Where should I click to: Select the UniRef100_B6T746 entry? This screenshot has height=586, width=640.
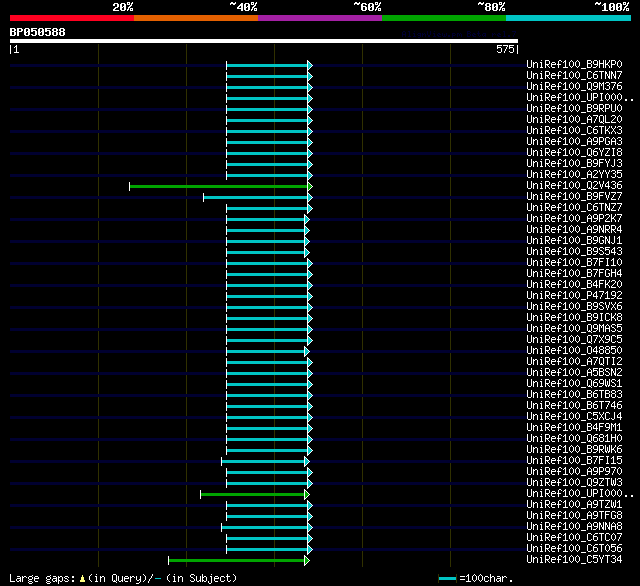point(574,406)
